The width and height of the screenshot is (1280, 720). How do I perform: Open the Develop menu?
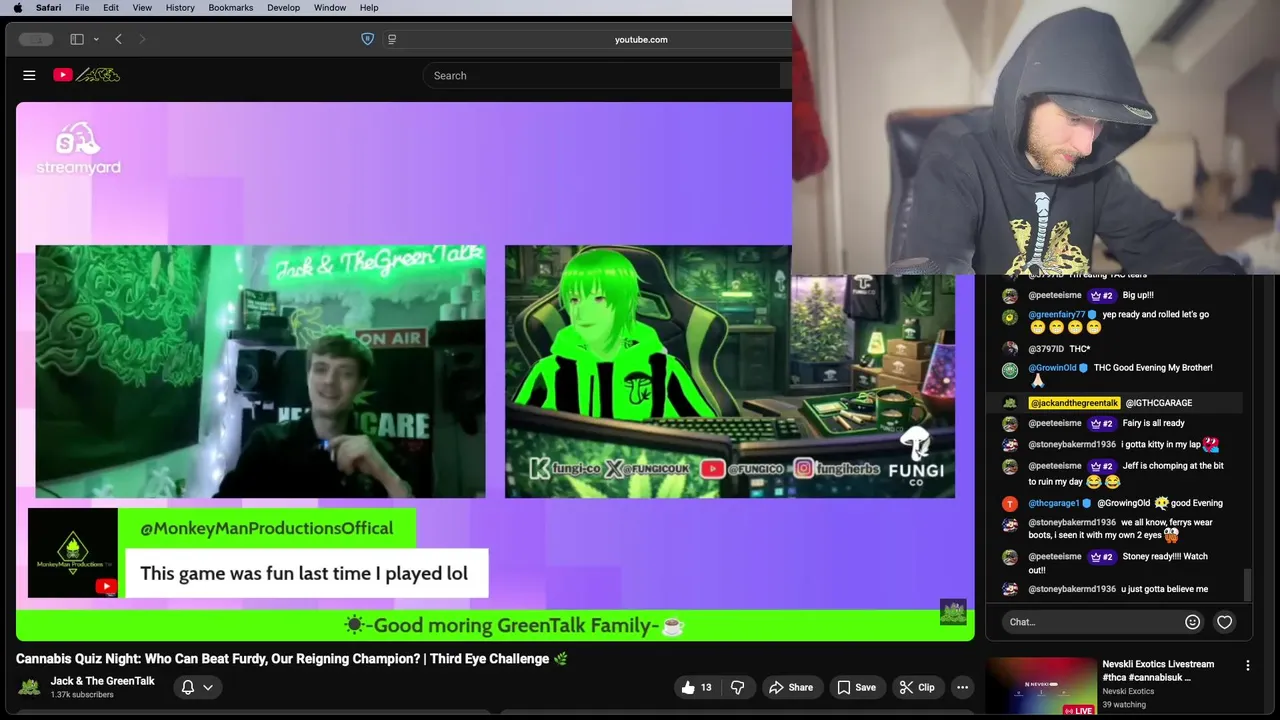click(283, 7)
